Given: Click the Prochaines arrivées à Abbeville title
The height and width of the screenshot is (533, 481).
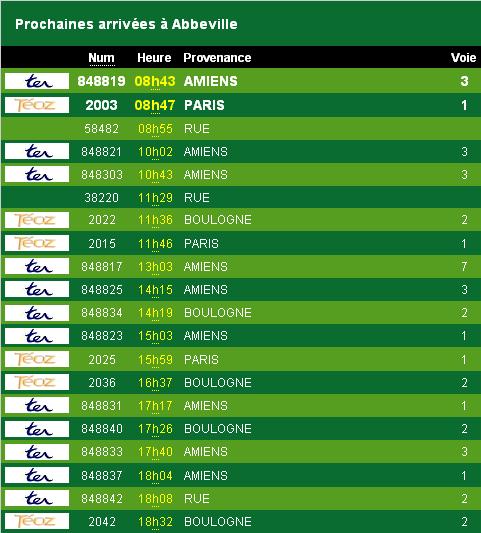Looking at the screenshot, I should 126,24.
